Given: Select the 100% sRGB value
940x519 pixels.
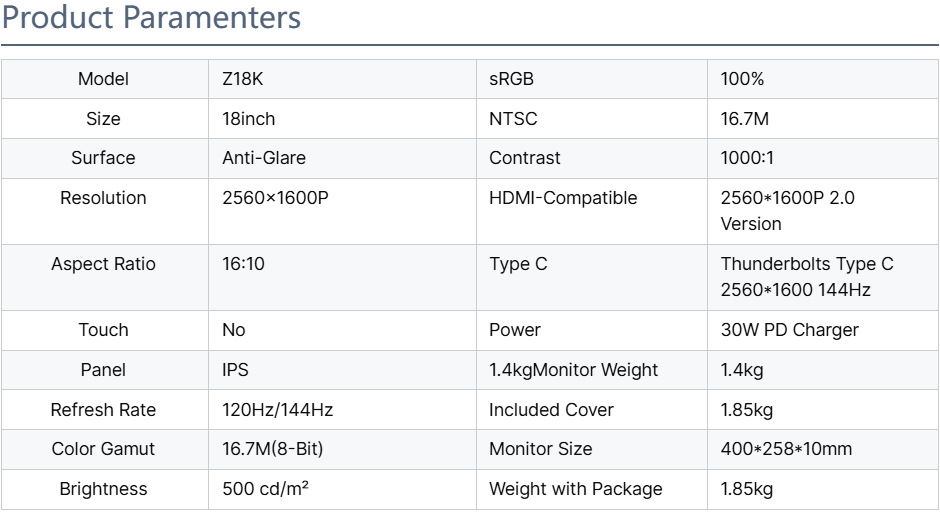Looking at the screenshot, I should coord(742,79).
